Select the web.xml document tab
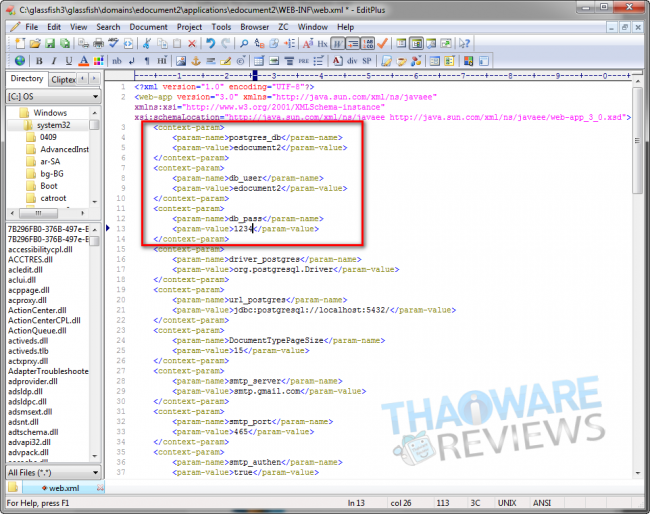The image size is (650, 514). pos(64,488)
